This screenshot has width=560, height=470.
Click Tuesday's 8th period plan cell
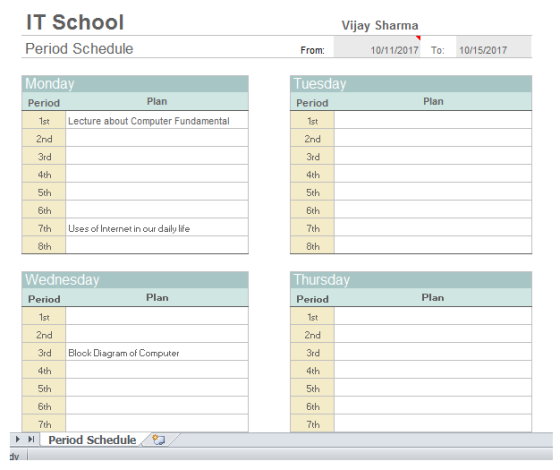(433, 246)
